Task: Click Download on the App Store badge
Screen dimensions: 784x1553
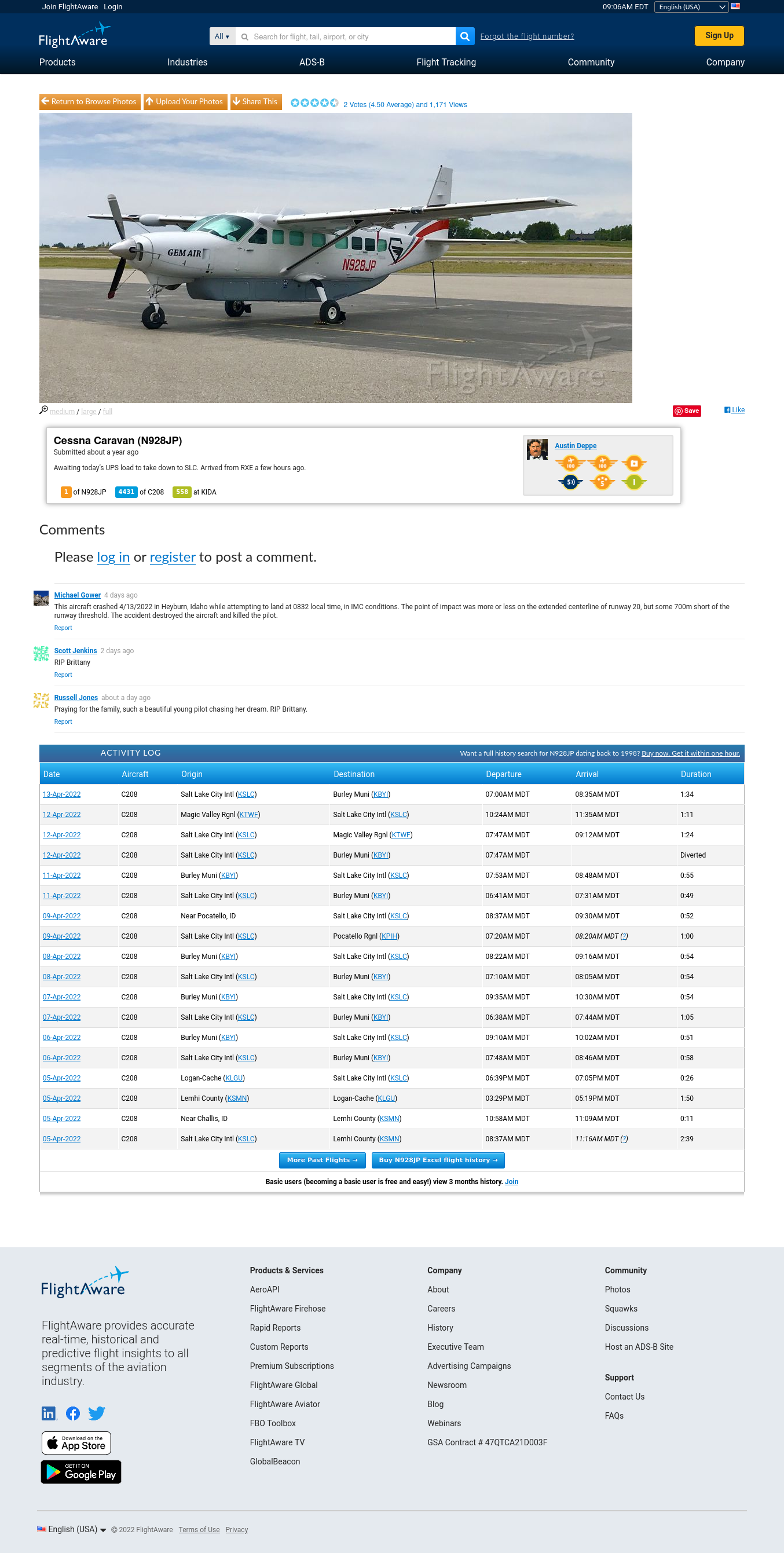Action: point(76,1442)
